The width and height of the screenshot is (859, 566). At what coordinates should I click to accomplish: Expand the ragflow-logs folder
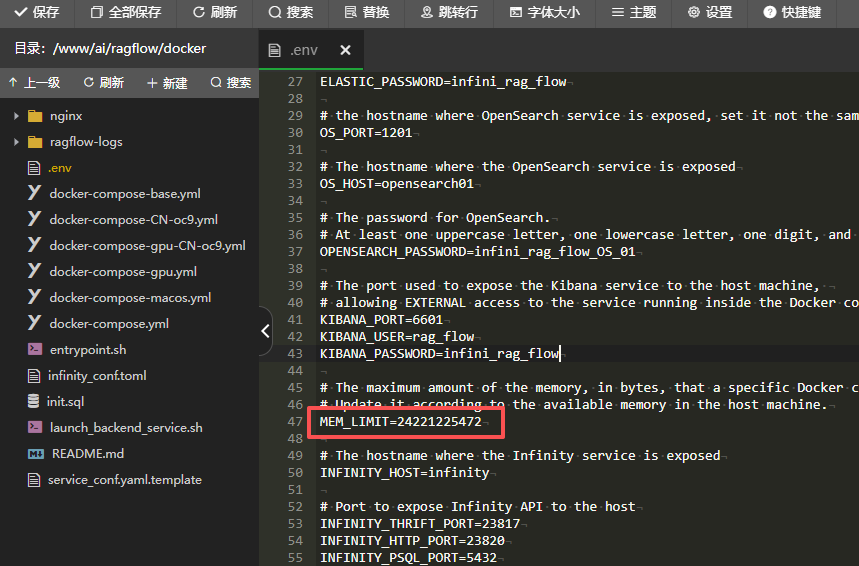click(x=16, y=142)
